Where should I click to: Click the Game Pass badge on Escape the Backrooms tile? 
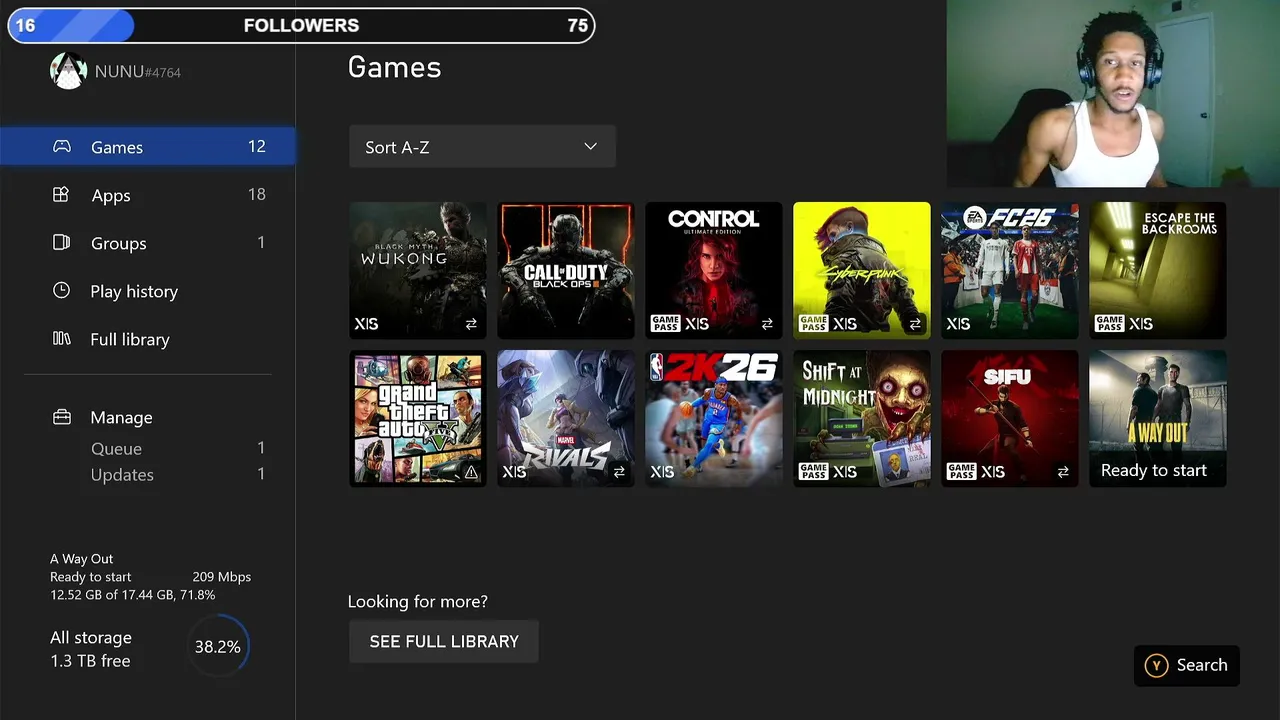click(x=1109, y=324)
